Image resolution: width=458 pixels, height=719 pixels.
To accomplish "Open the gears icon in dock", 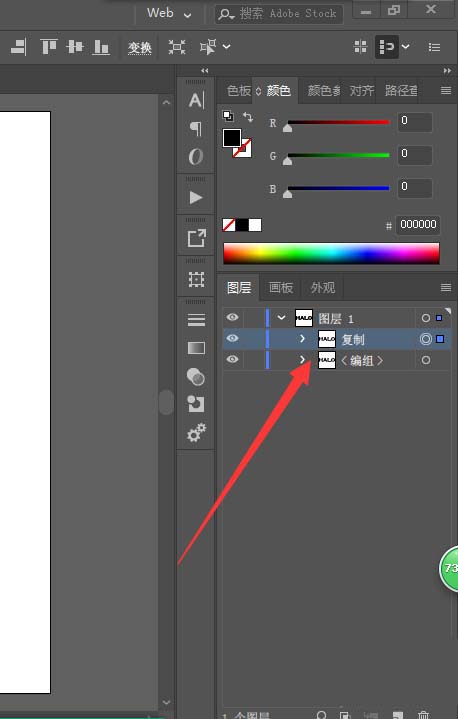I will coord(196,432).
